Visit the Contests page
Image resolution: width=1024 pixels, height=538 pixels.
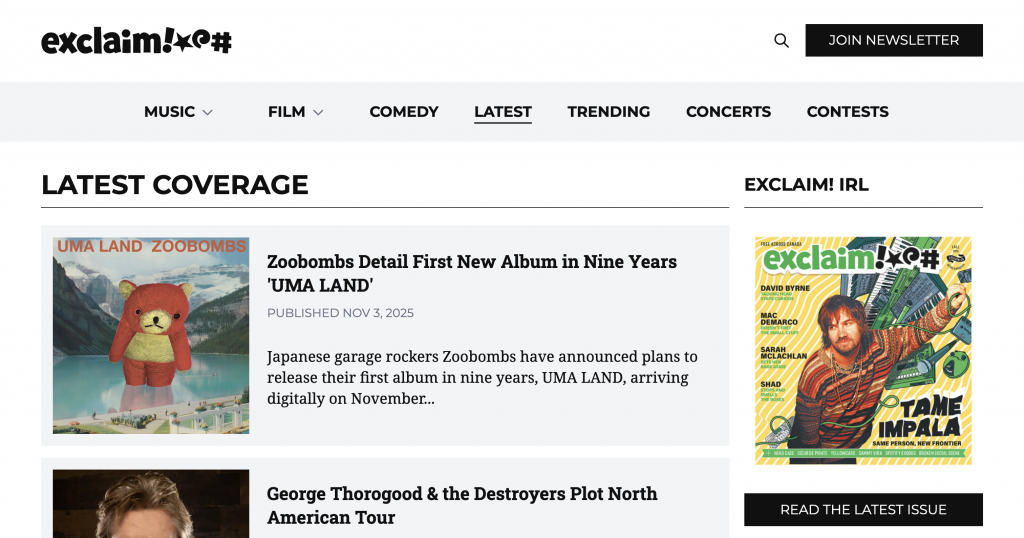(848, 112)
